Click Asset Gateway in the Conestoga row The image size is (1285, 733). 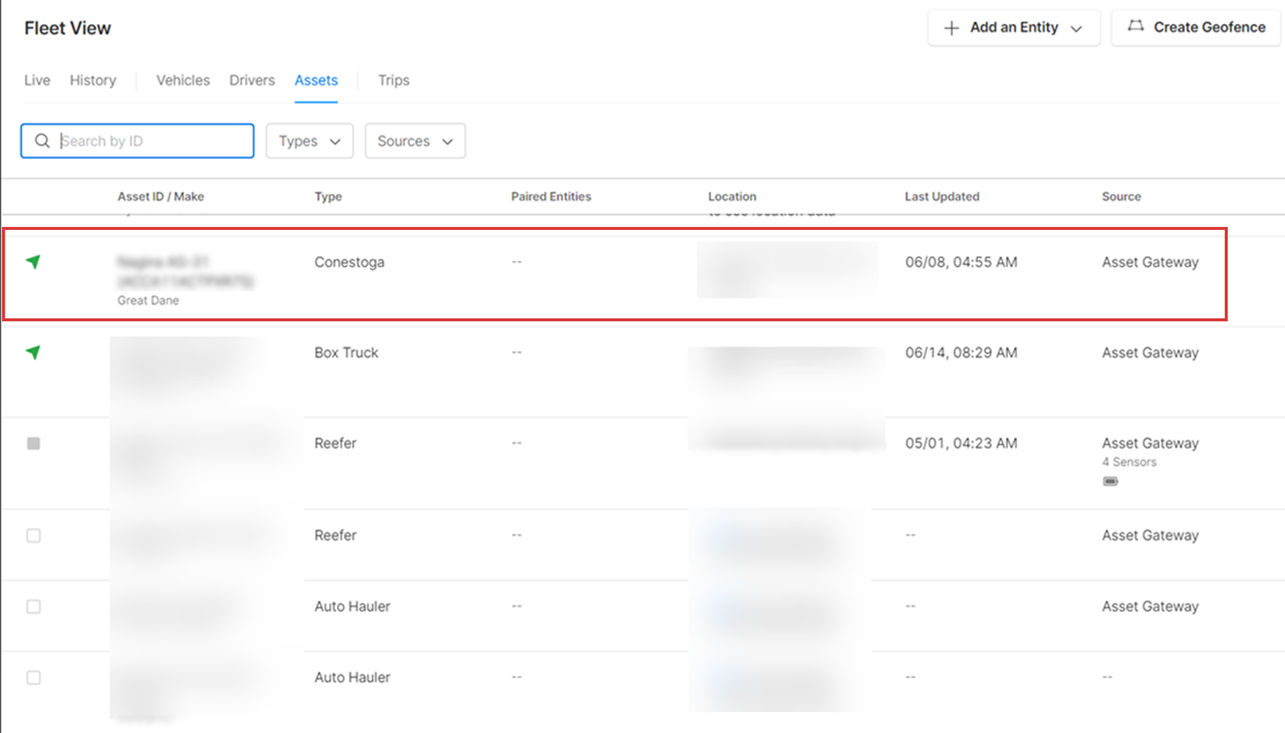1150,262
